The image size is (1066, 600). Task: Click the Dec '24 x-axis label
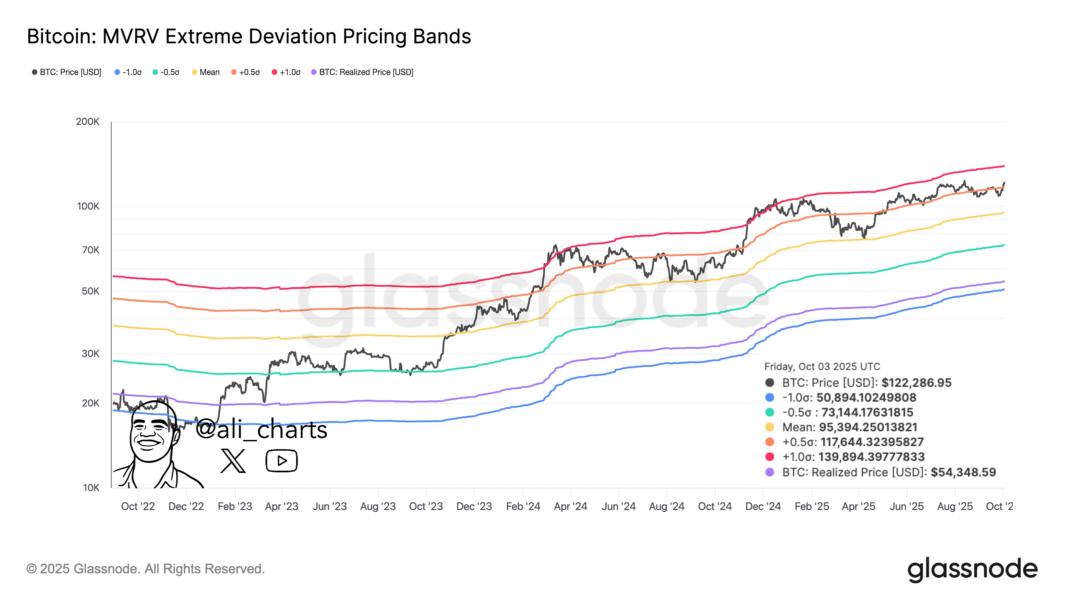point(764,507)
